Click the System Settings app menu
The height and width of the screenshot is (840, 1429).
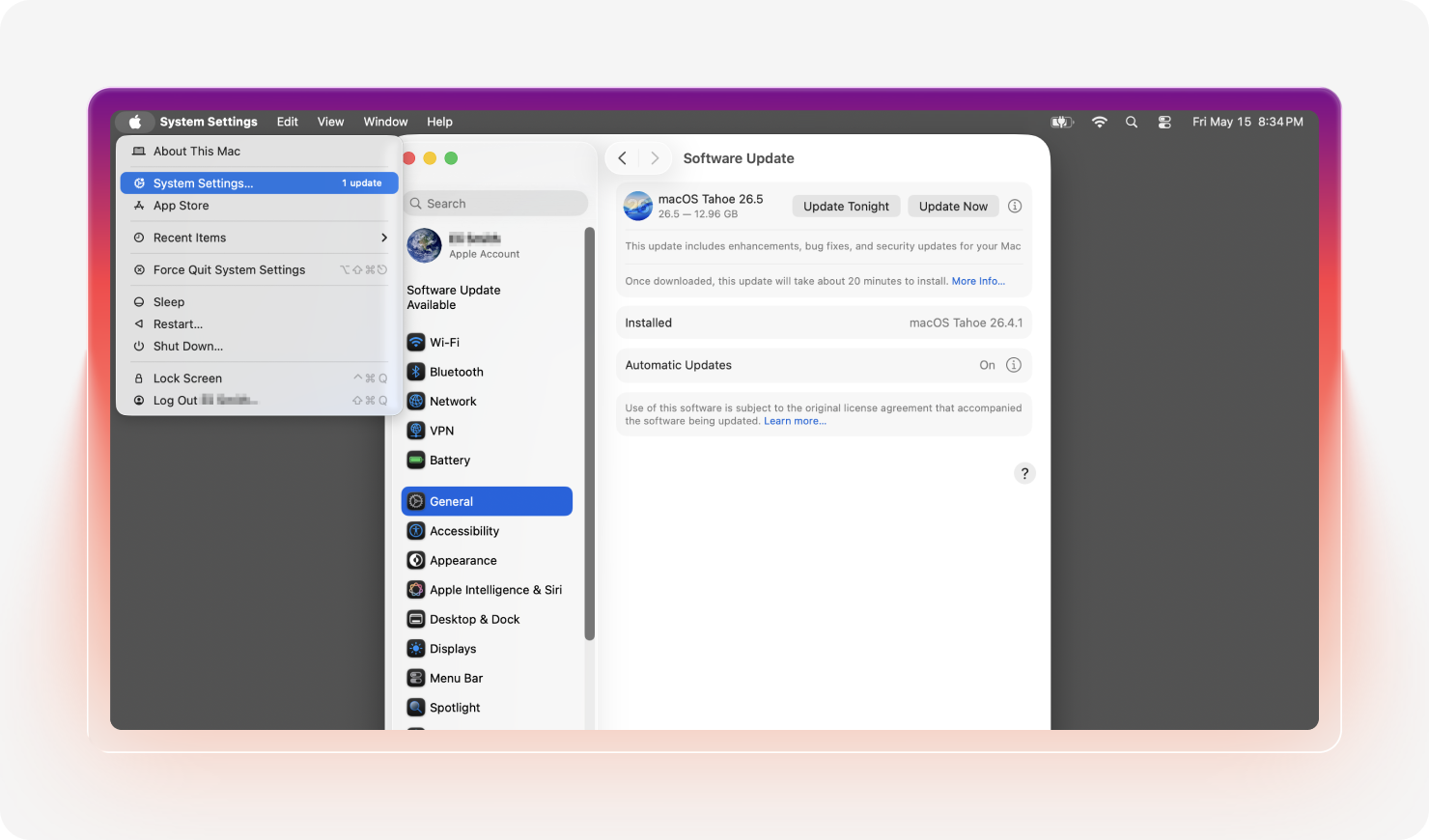[209, 122]
